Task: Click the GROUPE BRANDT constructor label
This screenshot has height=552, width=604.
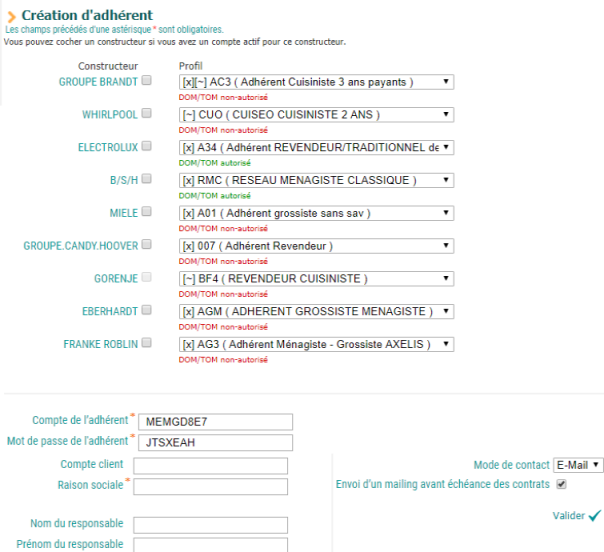Action: click(98, 82)
